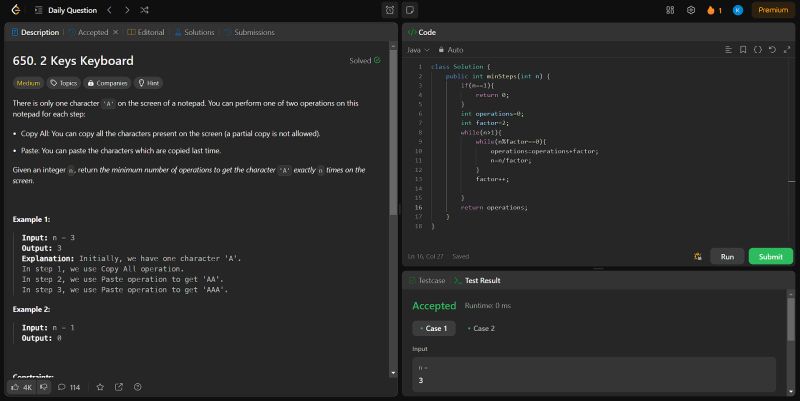
Task: Expand the Hint section
Action: coord(149,83)
